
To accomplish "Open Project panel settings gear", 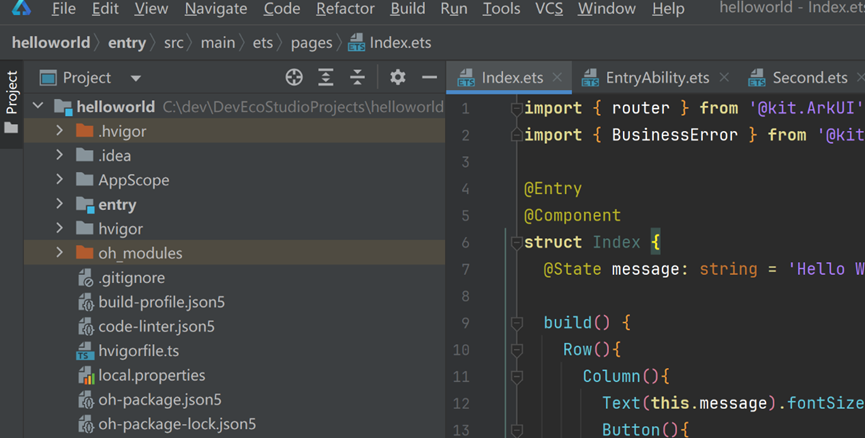I will pos(398,77).
